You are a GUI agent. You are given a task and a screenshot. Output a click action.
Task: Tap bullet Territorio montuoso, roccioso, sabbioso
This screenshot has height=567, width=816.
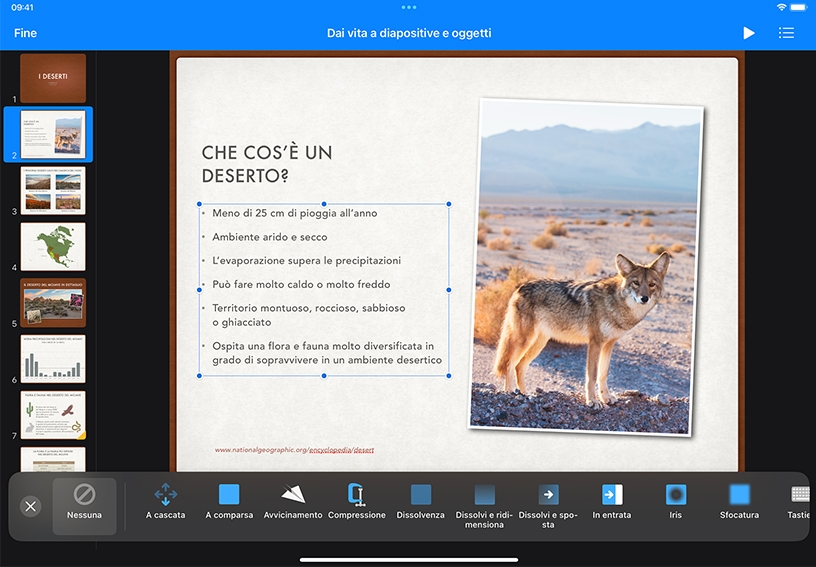(309, 315)
